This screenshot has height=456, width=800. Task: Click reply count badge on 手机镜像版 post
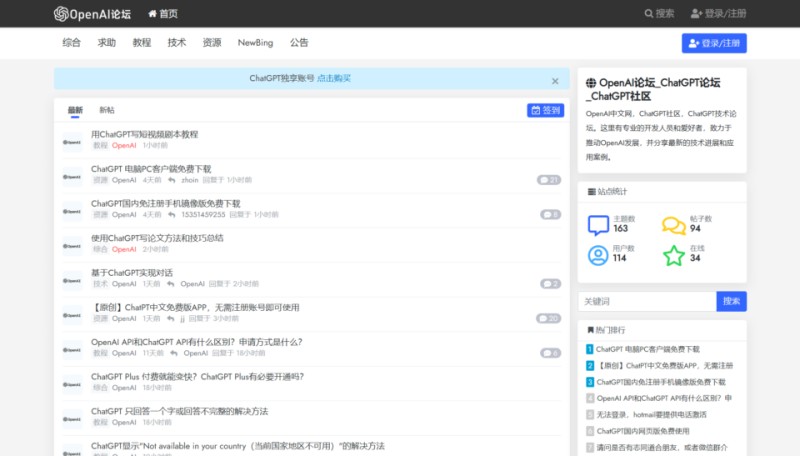pyautogui.click(x=551, y=215)
